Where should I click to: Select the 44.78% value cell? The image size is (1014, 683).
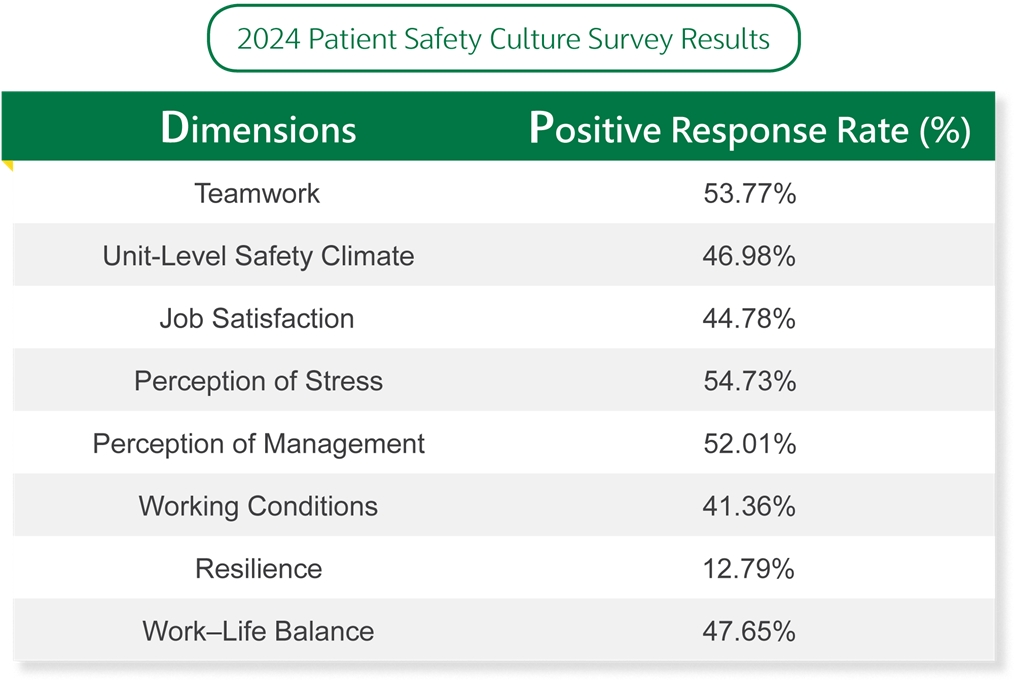(x=749, y=319)
